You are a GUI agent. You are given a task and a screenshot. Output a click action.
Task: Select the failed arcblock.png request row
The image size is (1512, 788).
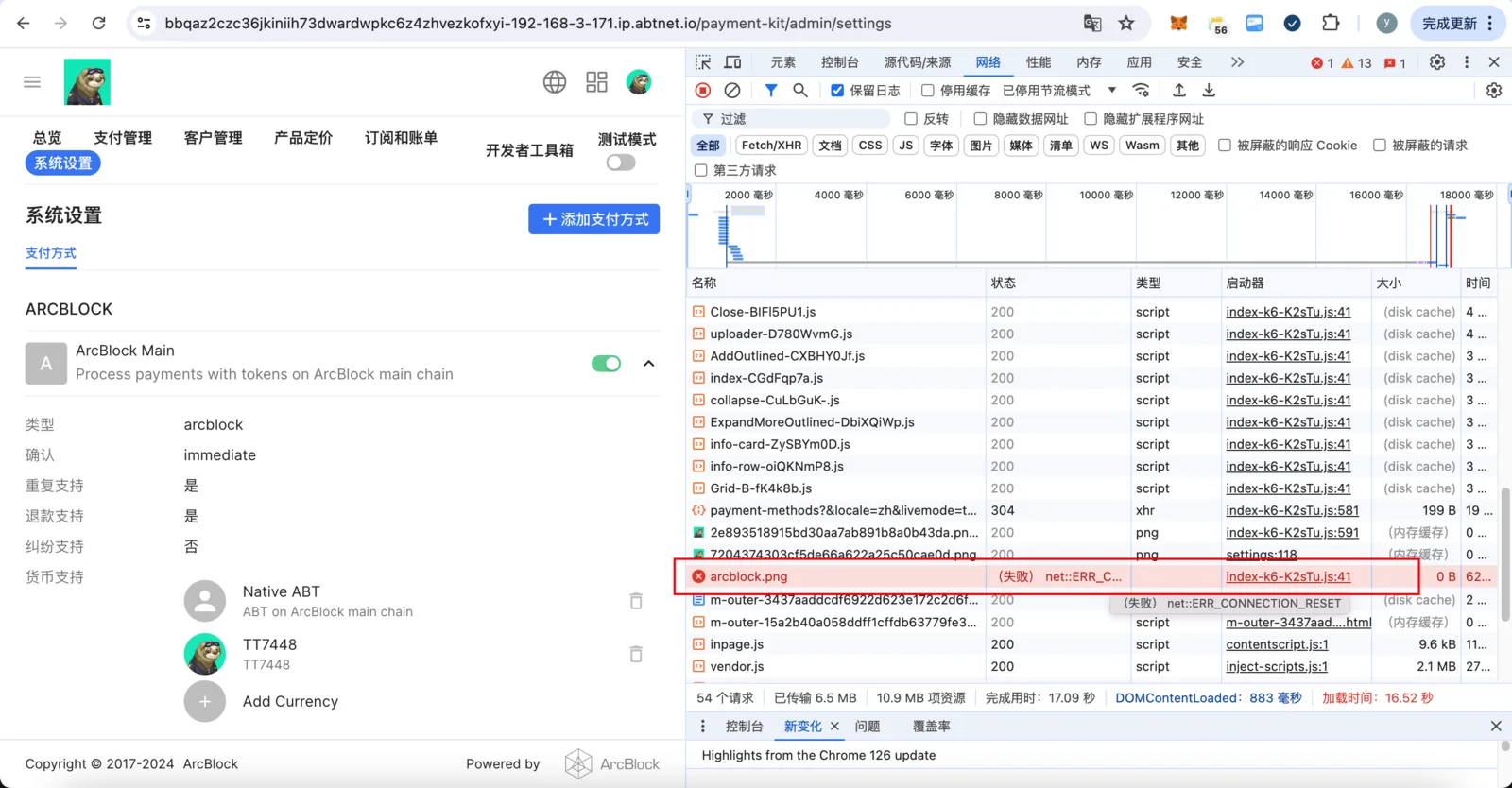(1091, 576)
